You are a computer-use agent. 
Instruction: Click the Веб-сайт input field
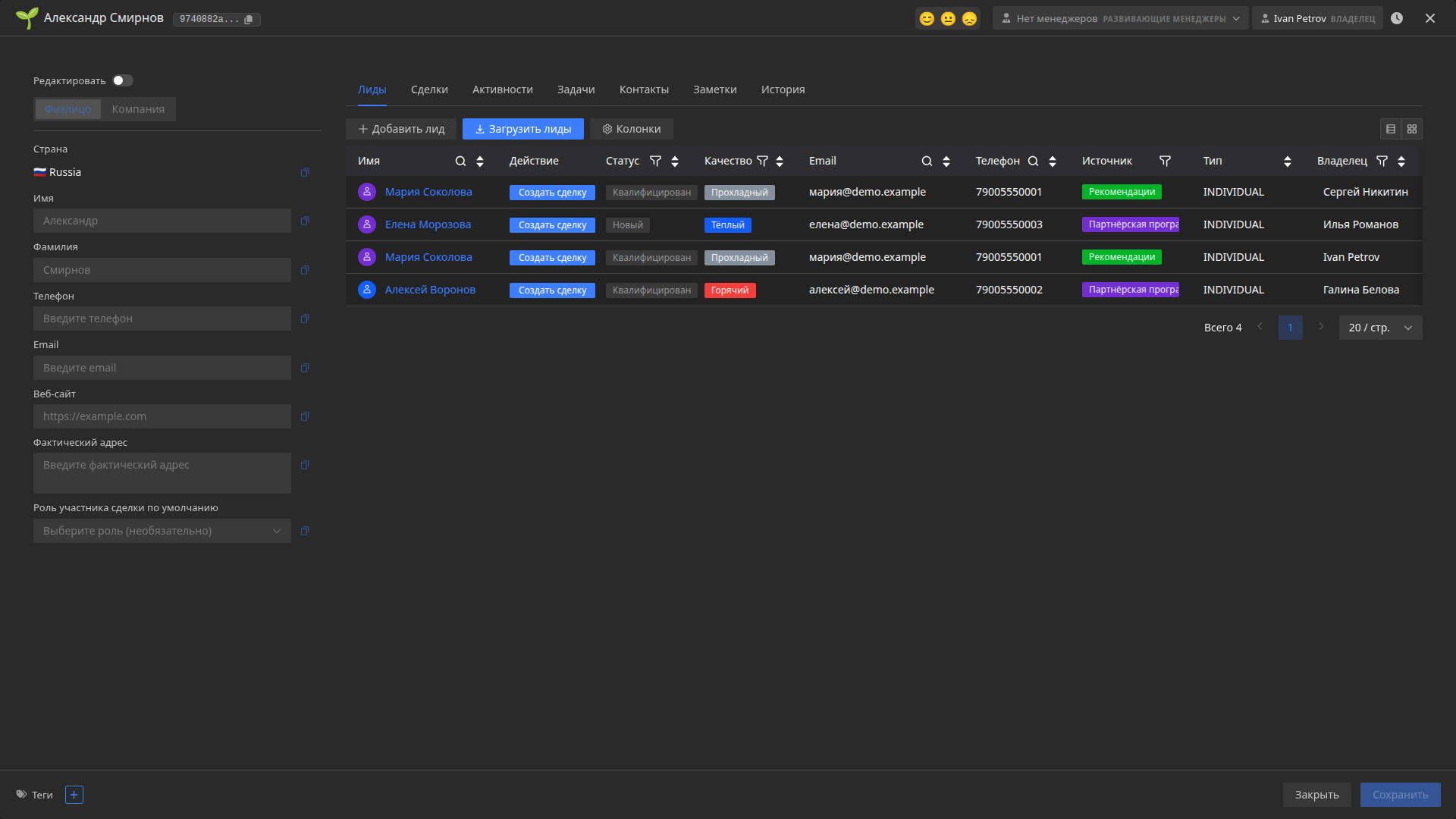pyautogui.click(x=162, y=416)
